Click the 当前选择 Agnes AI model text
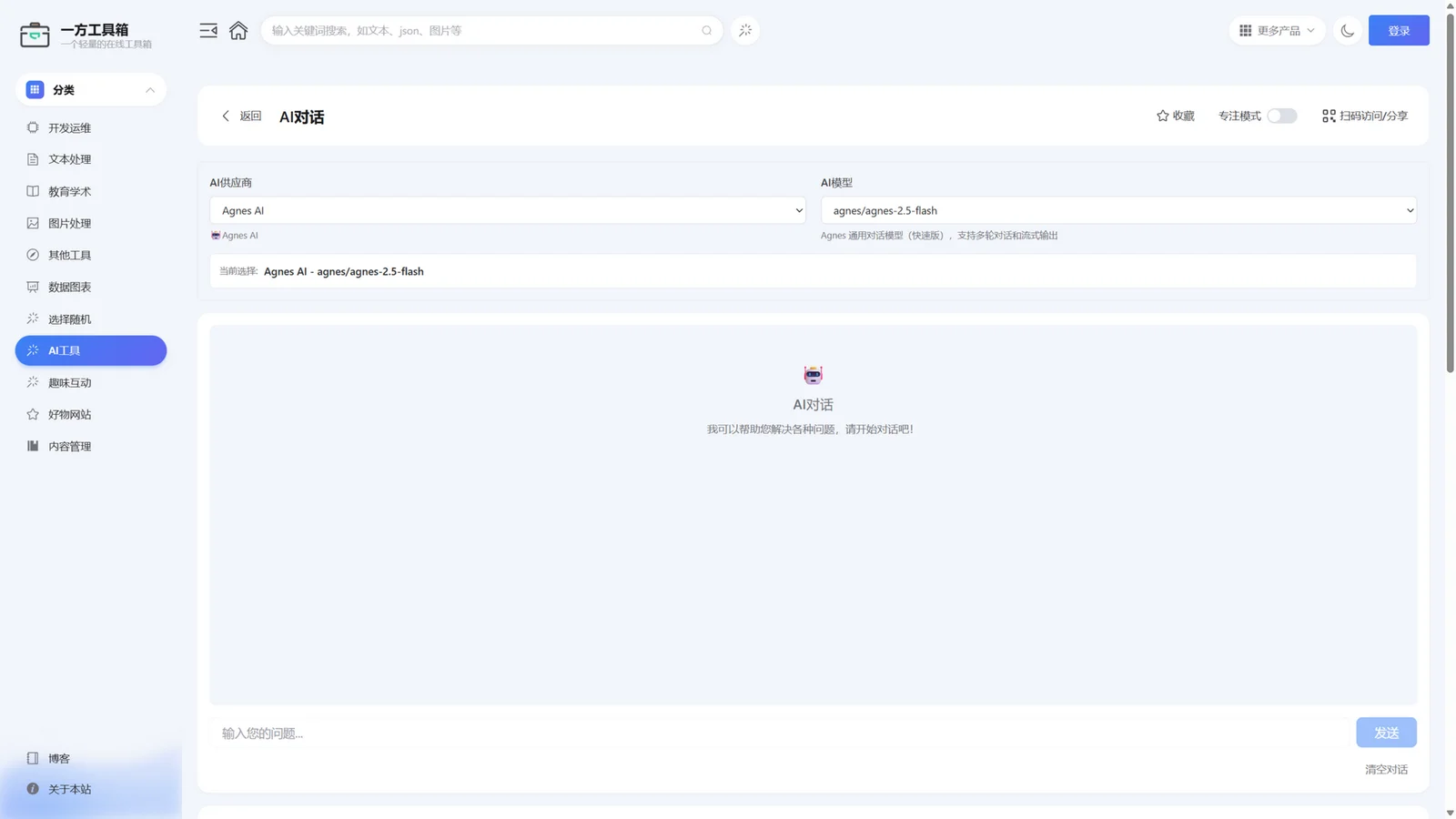The width and height of the screenshot is (1456, 819). pos(343,271)
